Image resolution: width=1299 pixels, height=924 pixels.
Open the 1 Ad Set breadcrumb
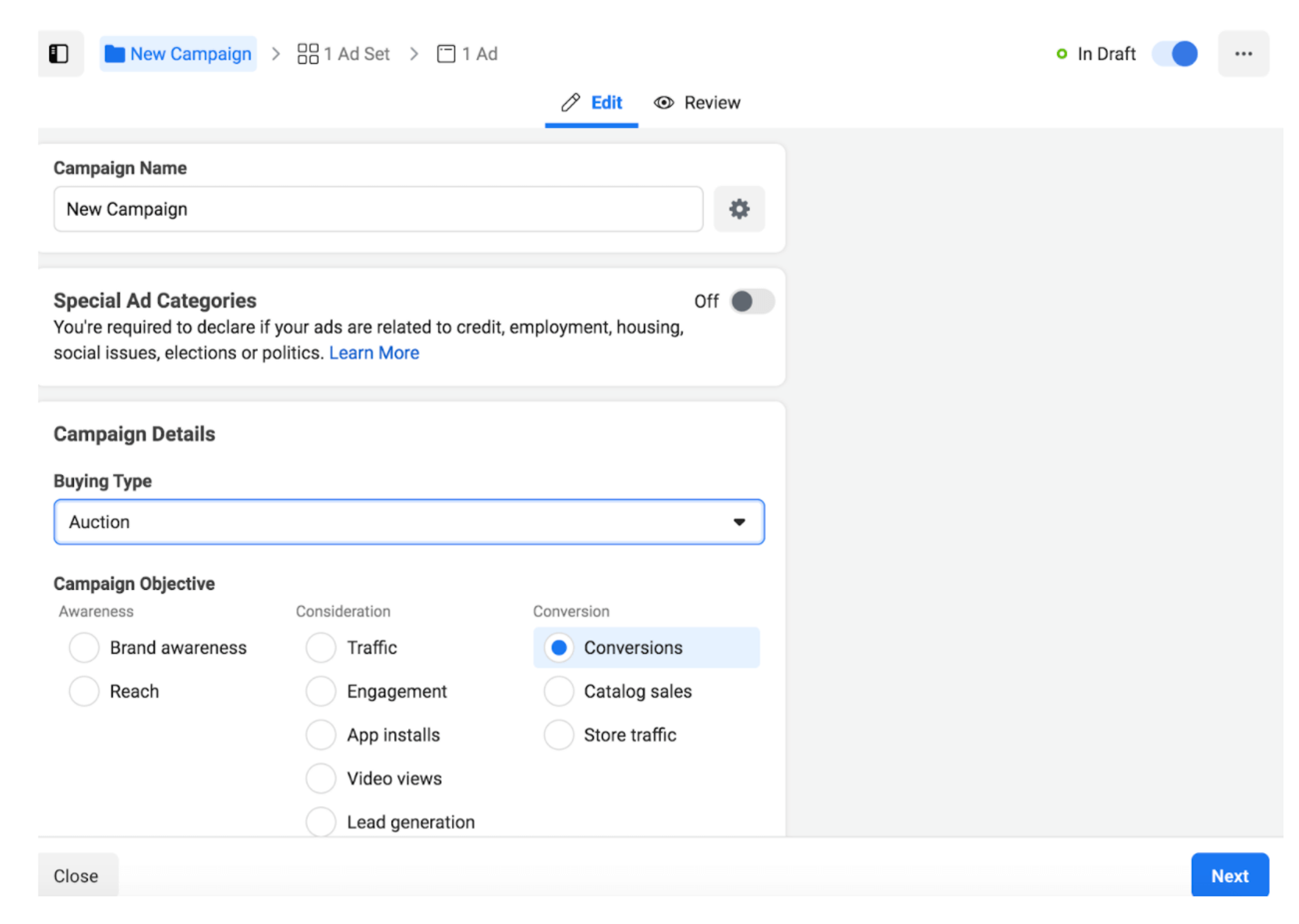[x=344, y=54]
